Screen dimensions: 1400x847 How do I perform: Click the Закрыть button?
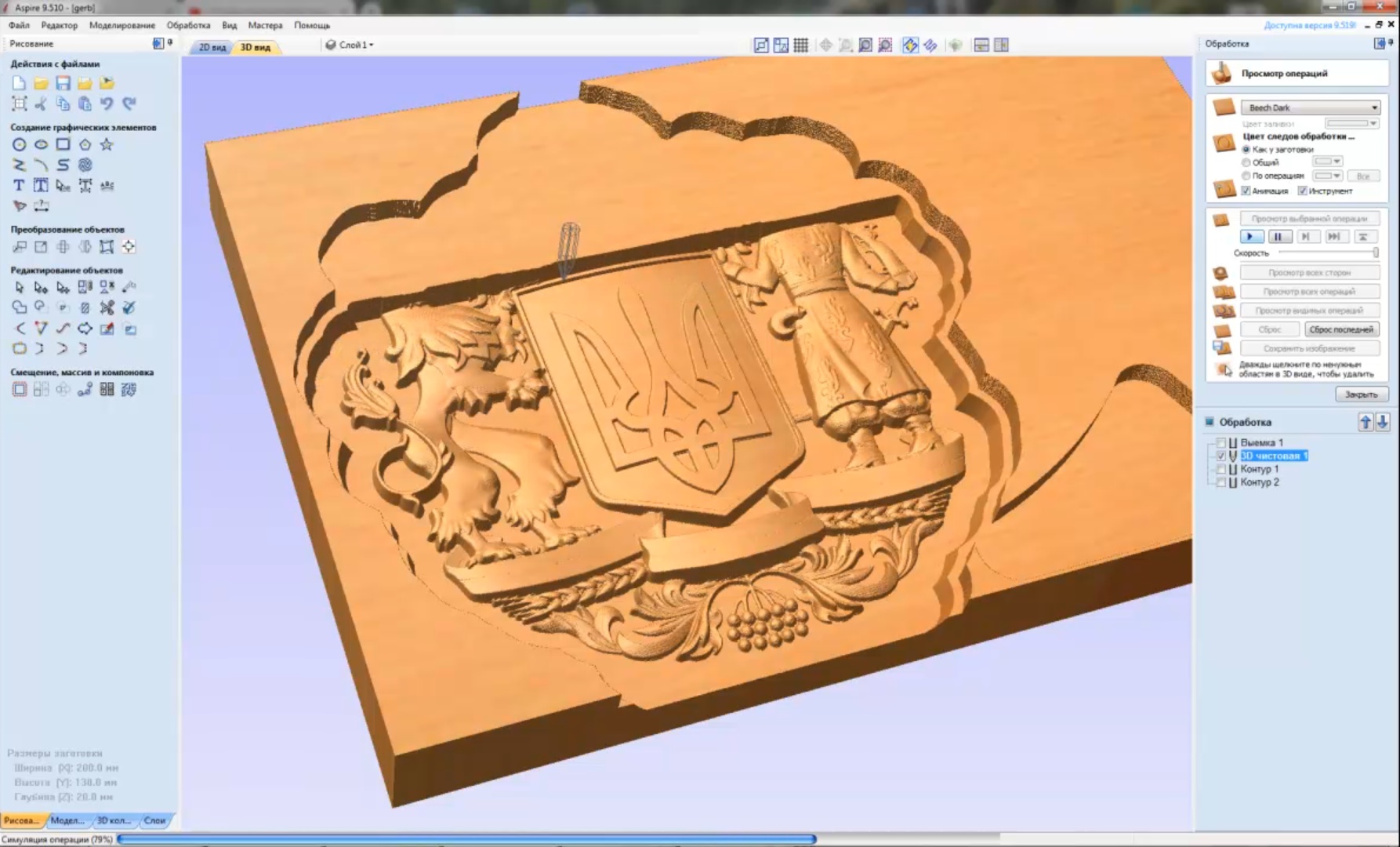(1360, 394)
